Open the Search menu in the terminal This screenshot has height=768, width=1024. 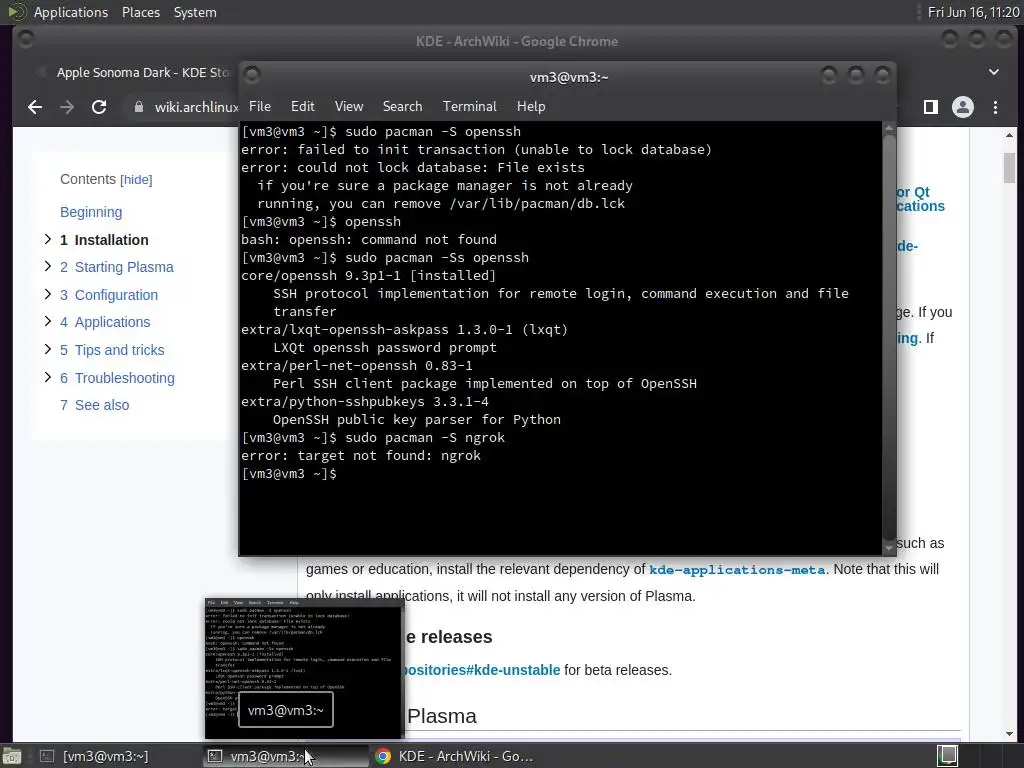[402, 106]
